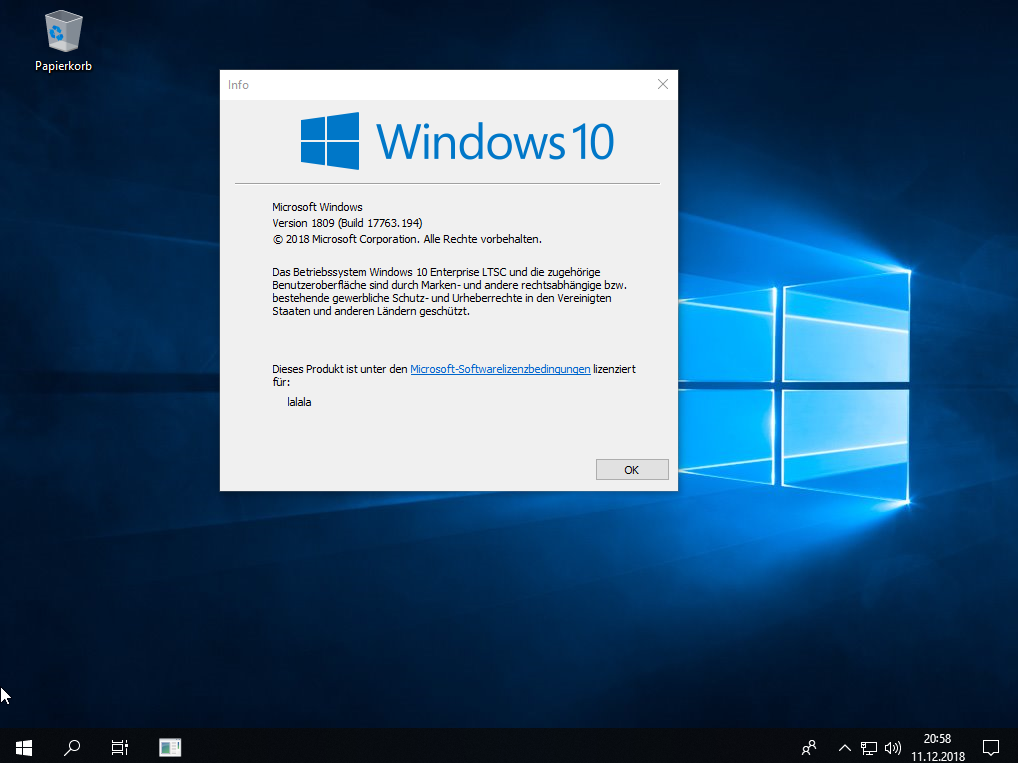The image size is (1018, 763).
Task: Click the 'Version 1809 (Build 17763.194)' text
Action: coord(347,223)
